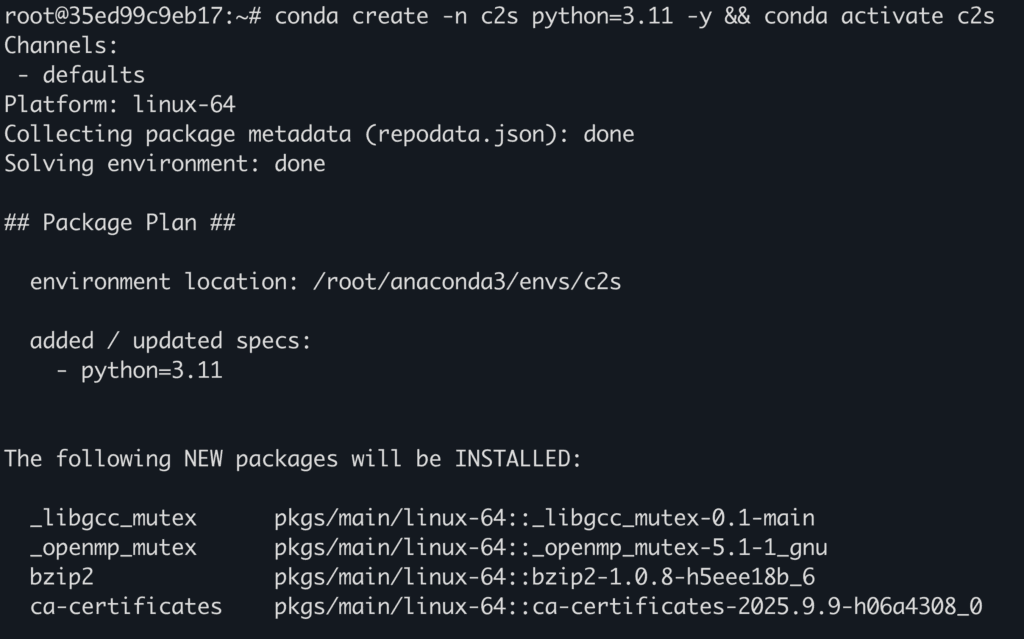Click the ca-certificates package name
Screen dimensions: 1024x639
click(126, 607)
